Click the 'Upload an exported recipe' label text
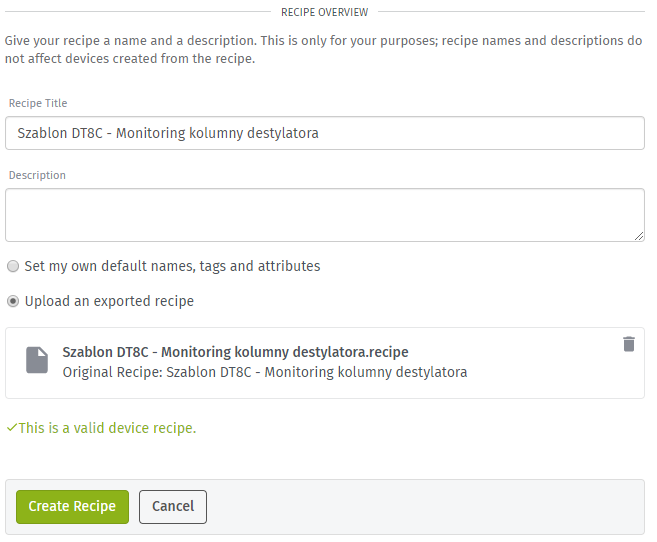The image size is (657, 542). [109, 302]
